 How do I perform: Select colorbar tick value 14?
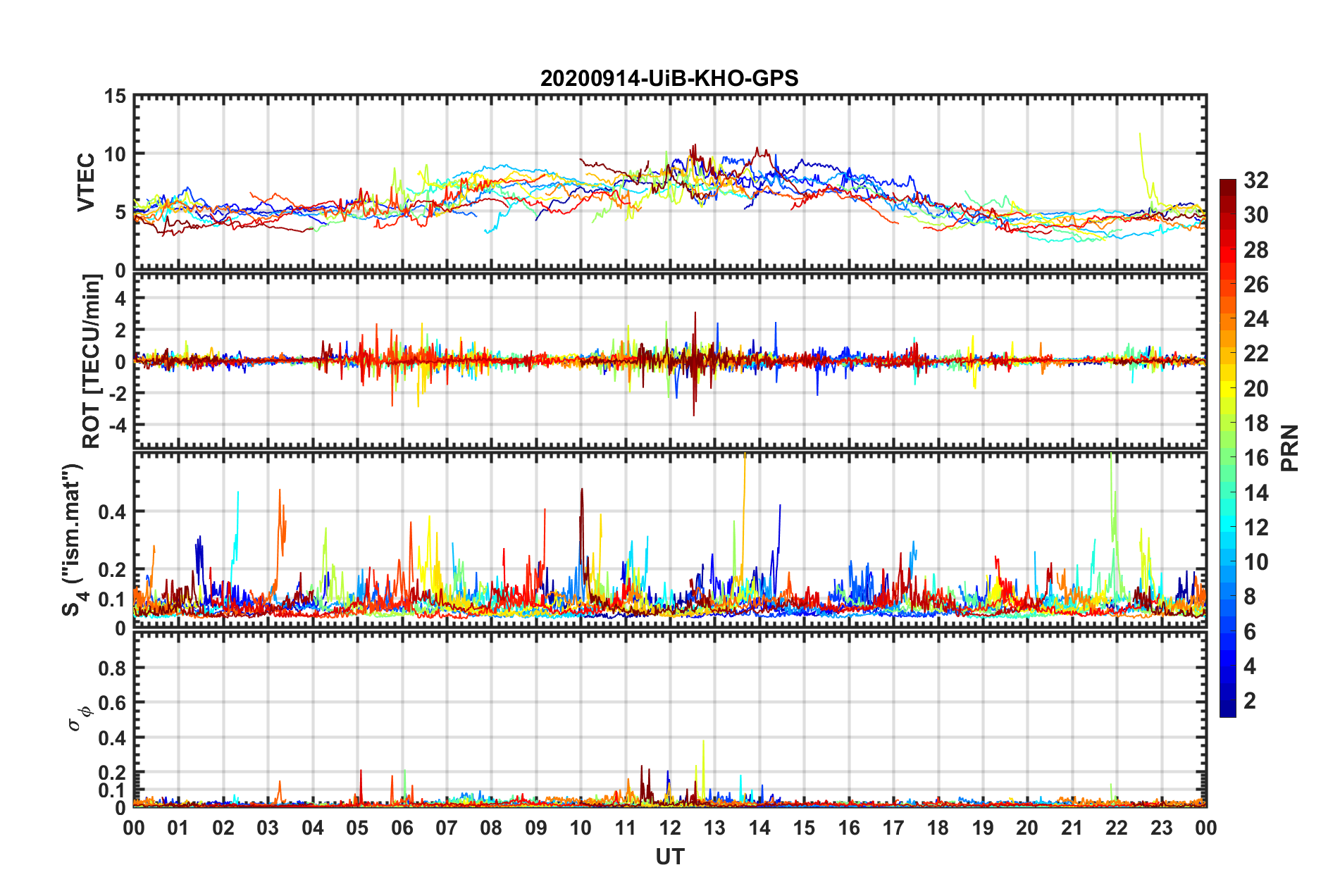coord(1255,493)
